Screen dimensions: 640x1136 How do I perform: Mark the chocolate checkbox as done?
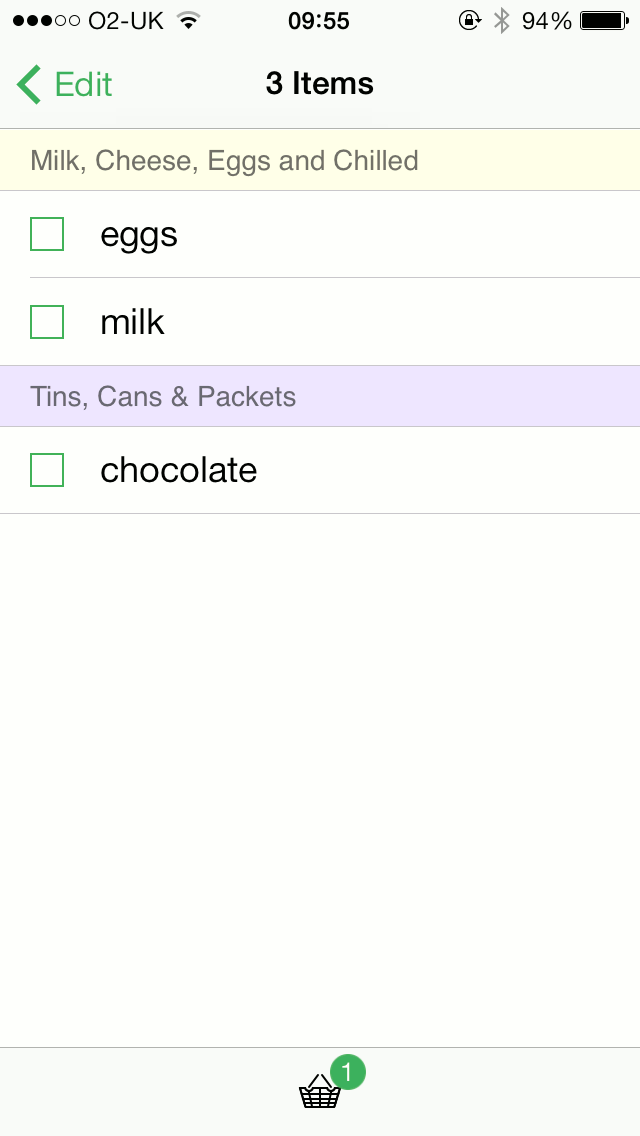point(47,470)
